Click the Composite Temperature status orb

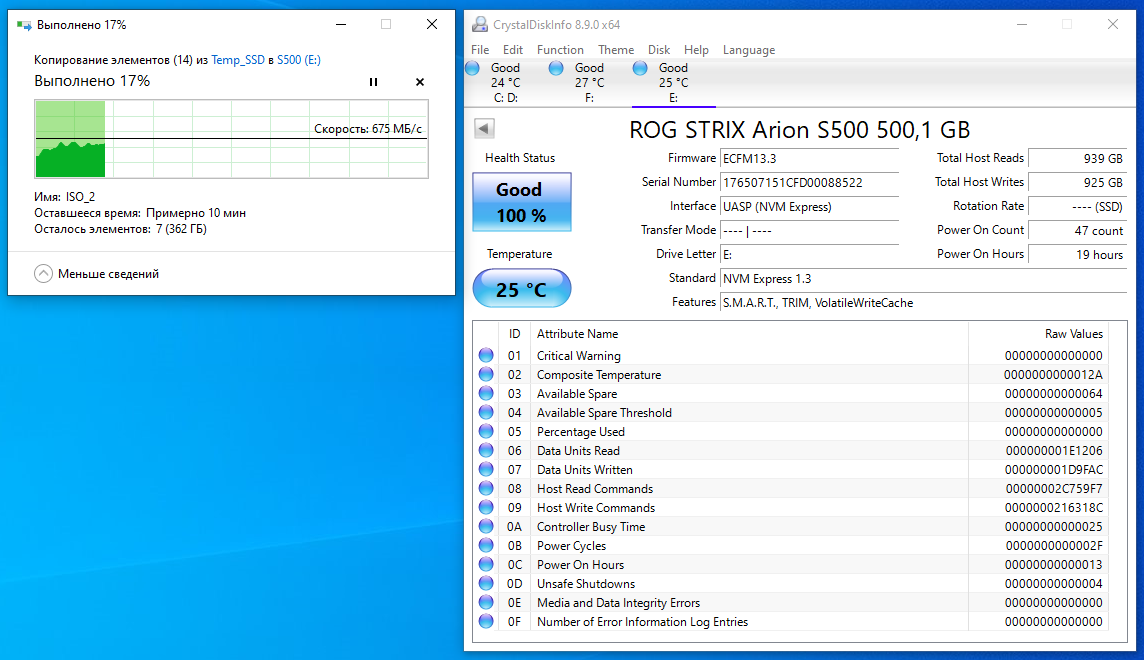pos(486,374)
